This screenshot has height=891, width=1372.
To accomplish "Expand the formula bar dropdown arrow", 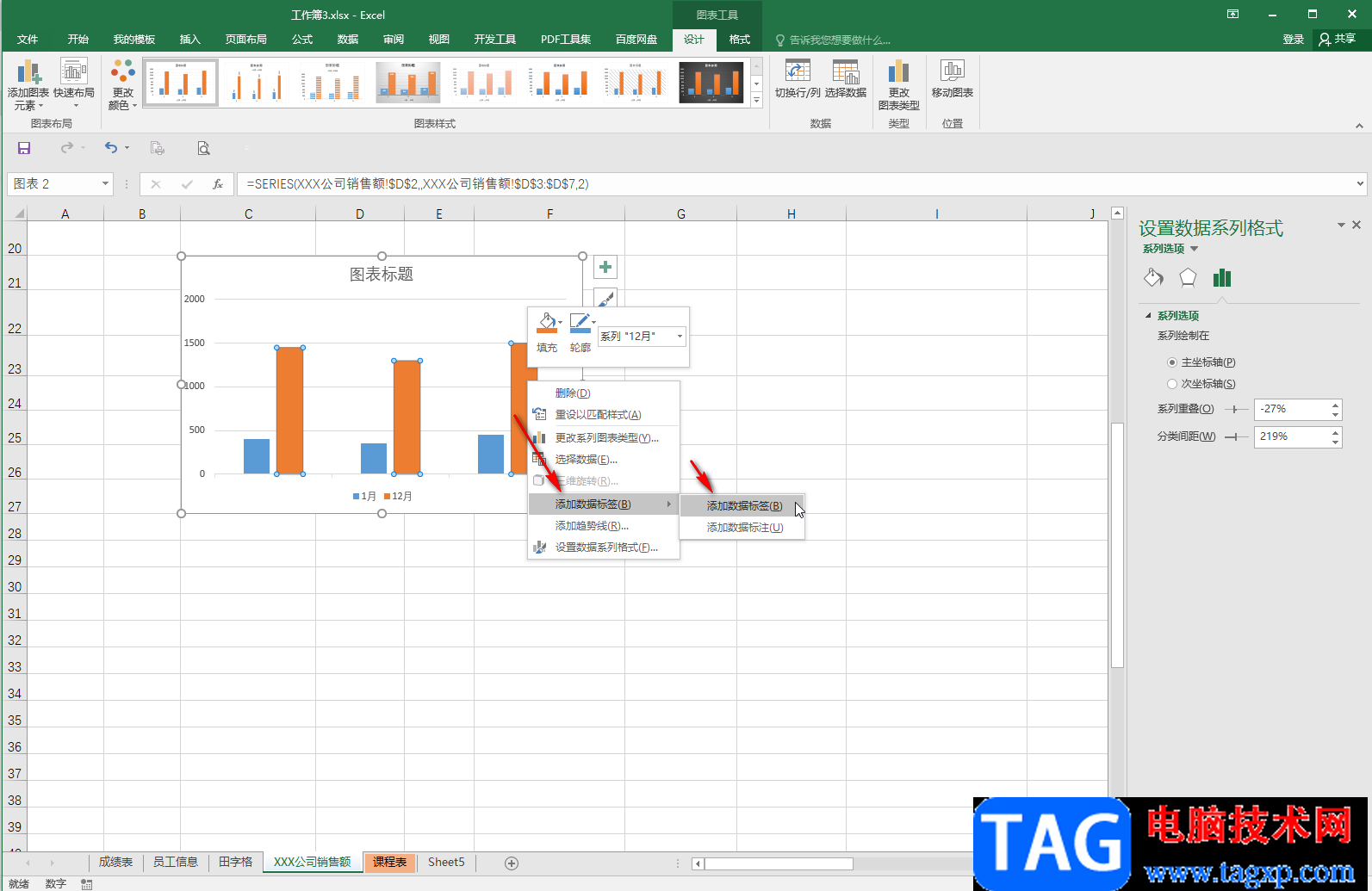I will click(x=1360, y=183).
